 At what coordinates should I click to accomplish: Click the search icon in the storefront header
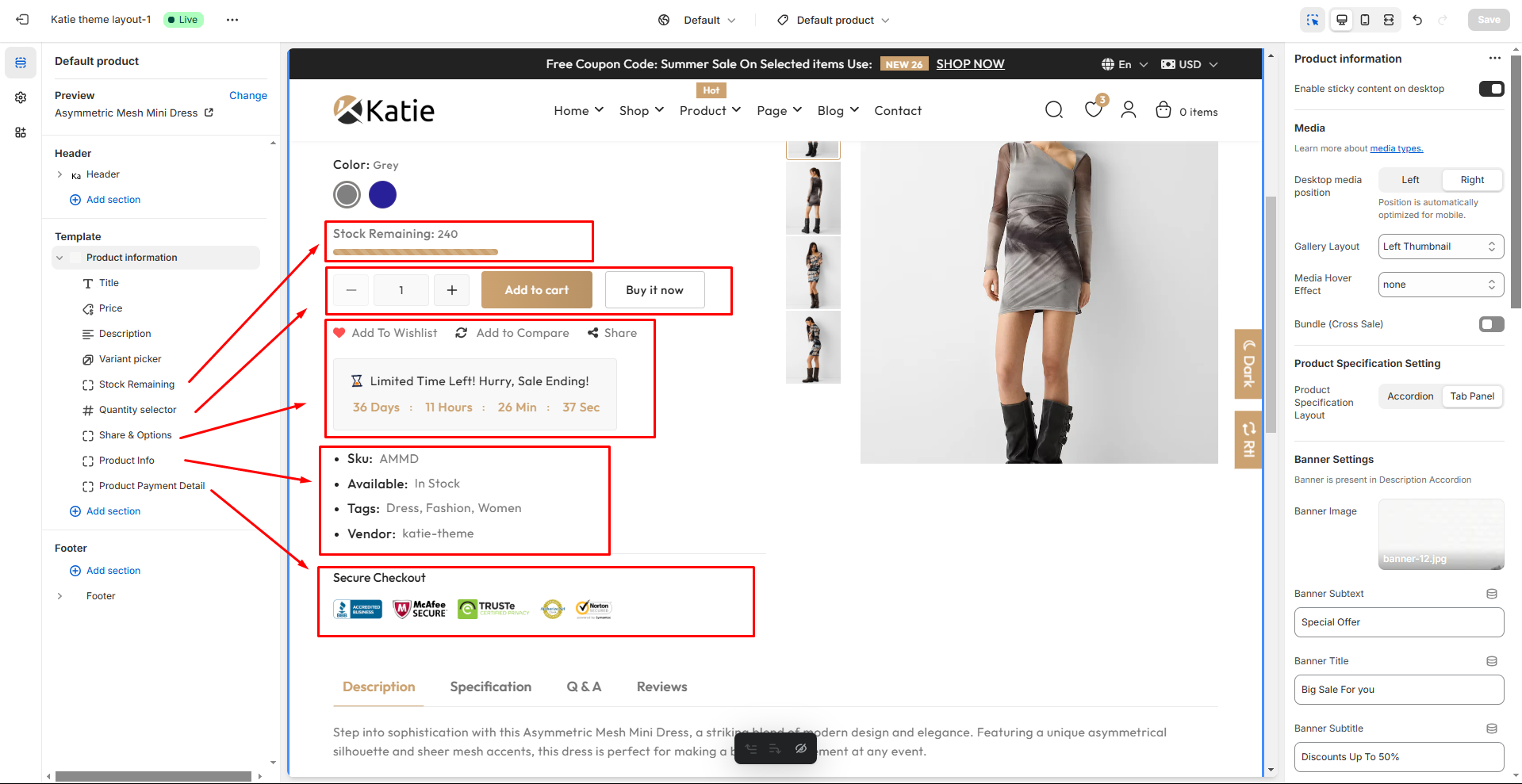pos(1053,110)
